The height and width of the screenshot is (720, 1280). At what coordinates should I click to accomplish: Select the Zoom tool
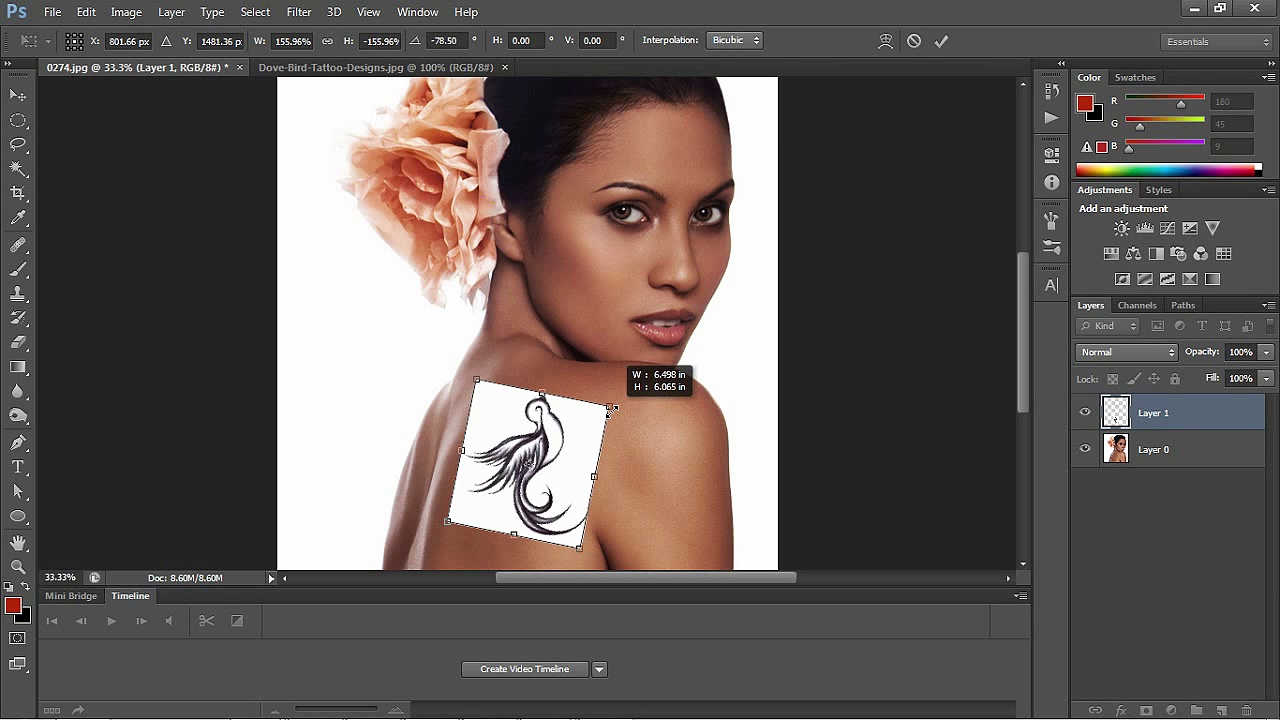coord(18,567)
